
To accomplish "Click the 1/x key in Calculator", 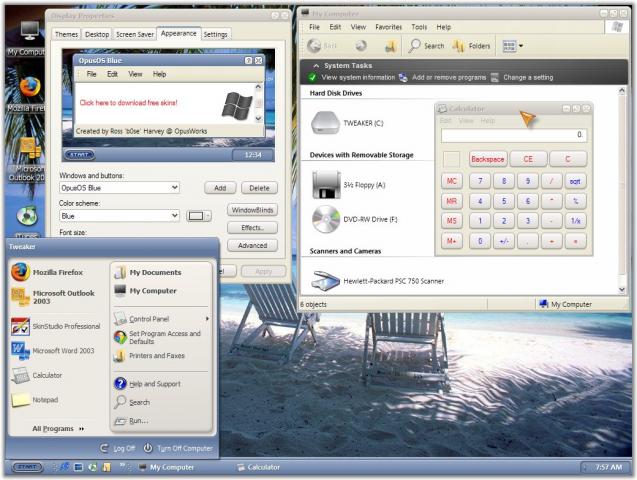I will pos(575,221).
